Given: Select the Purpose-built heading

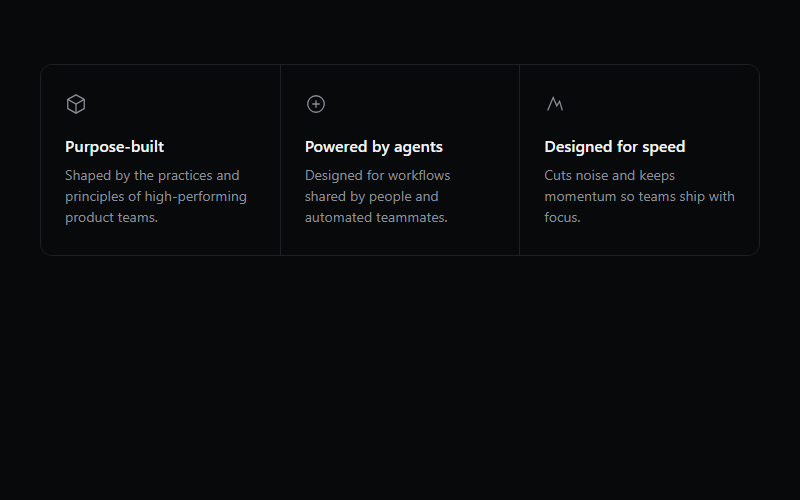Looking at the screenshot, I should [x=114, y=147].
